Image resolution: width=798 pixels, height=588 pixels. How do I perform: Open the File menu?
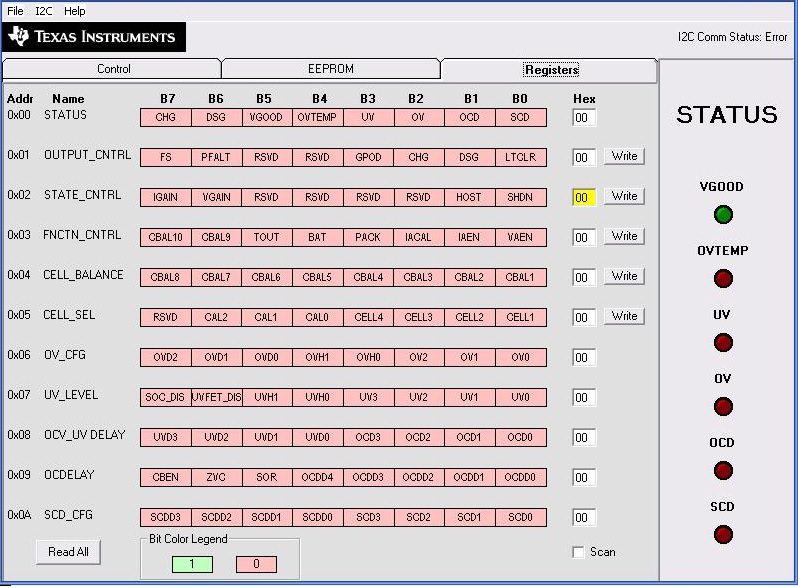click(15, 11)
